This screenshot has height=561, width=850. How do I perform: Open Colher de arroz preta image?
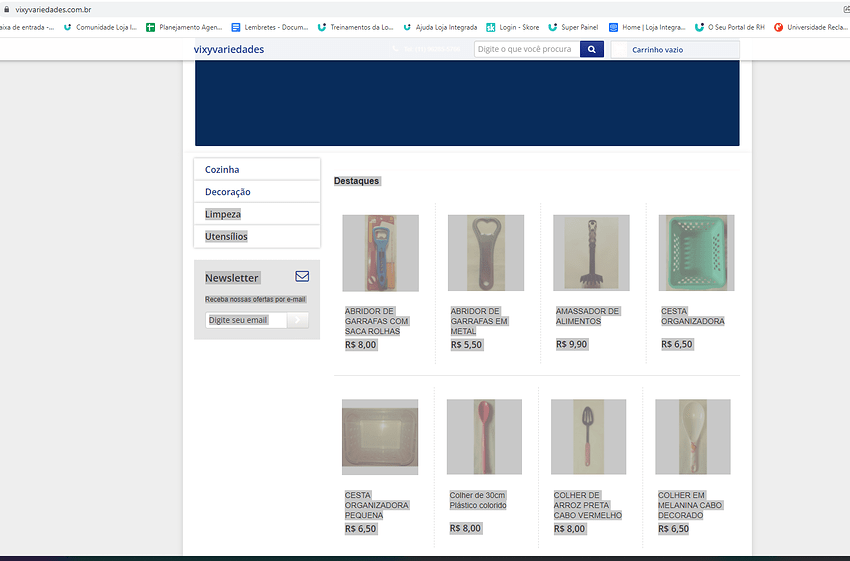[x=588, y=437]
